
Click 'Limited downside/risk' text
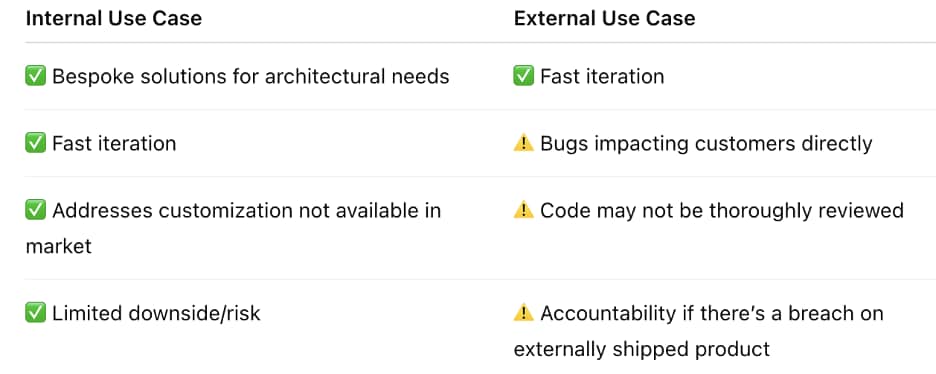click(156, 313)
